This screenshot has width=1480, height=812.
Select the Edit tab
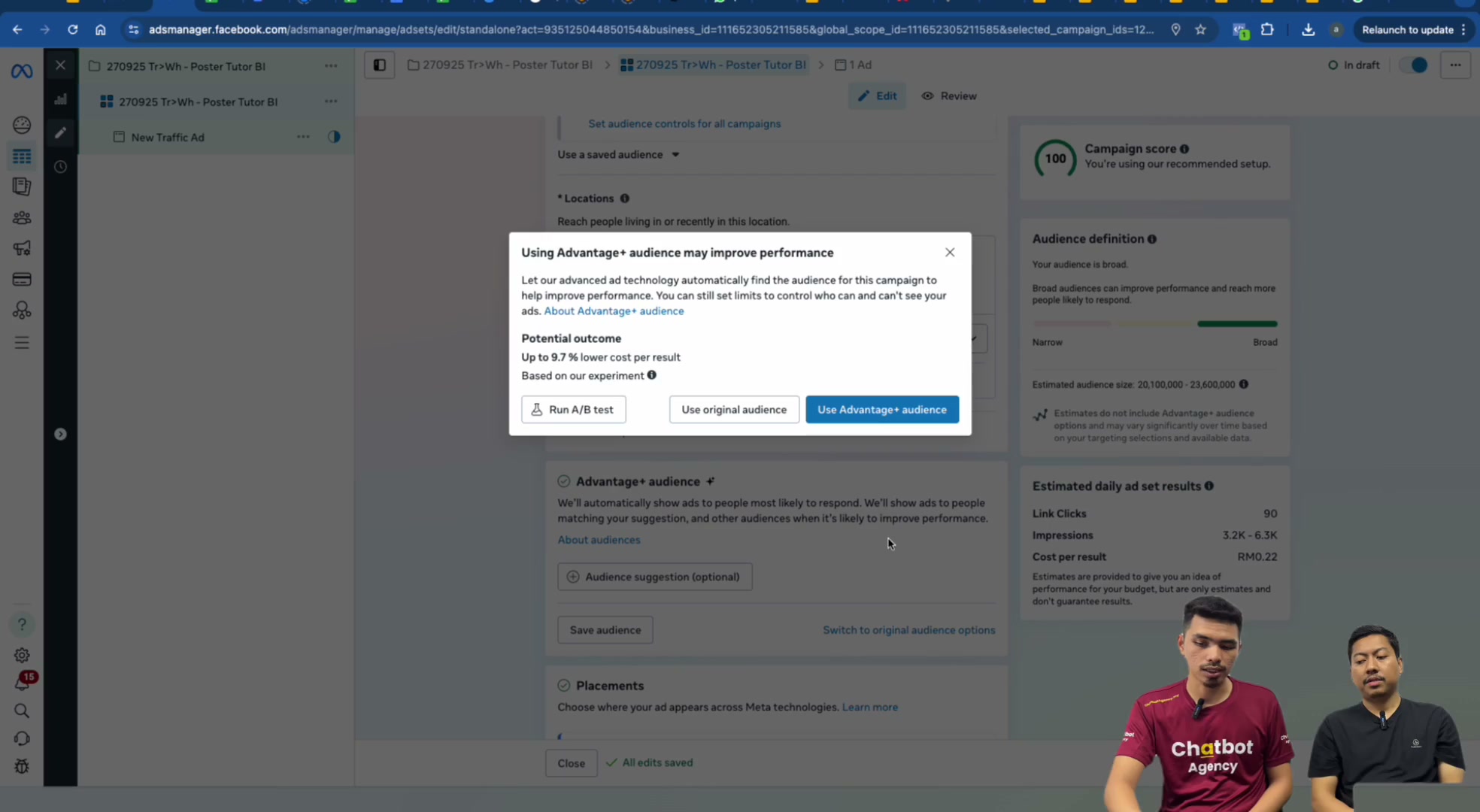tap(877, 96)
